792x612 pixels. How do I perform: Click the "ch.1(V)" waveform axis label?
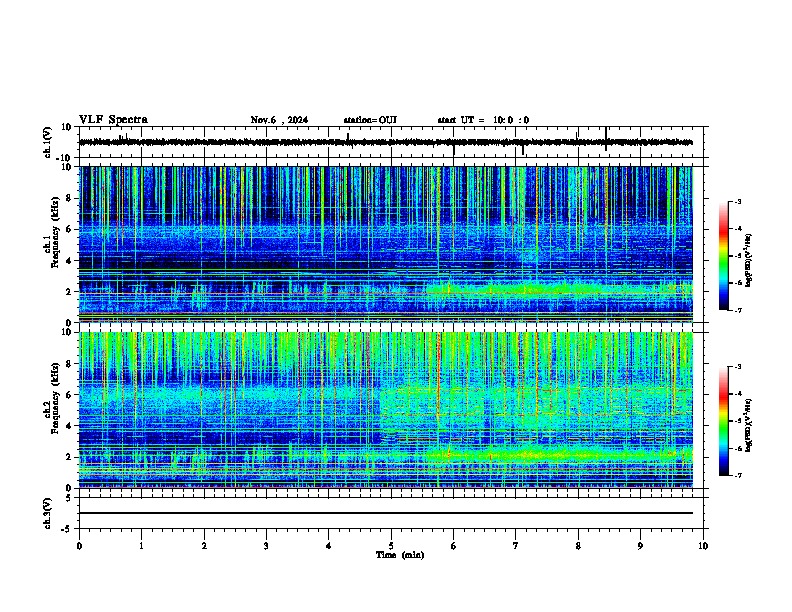[48, 142]
